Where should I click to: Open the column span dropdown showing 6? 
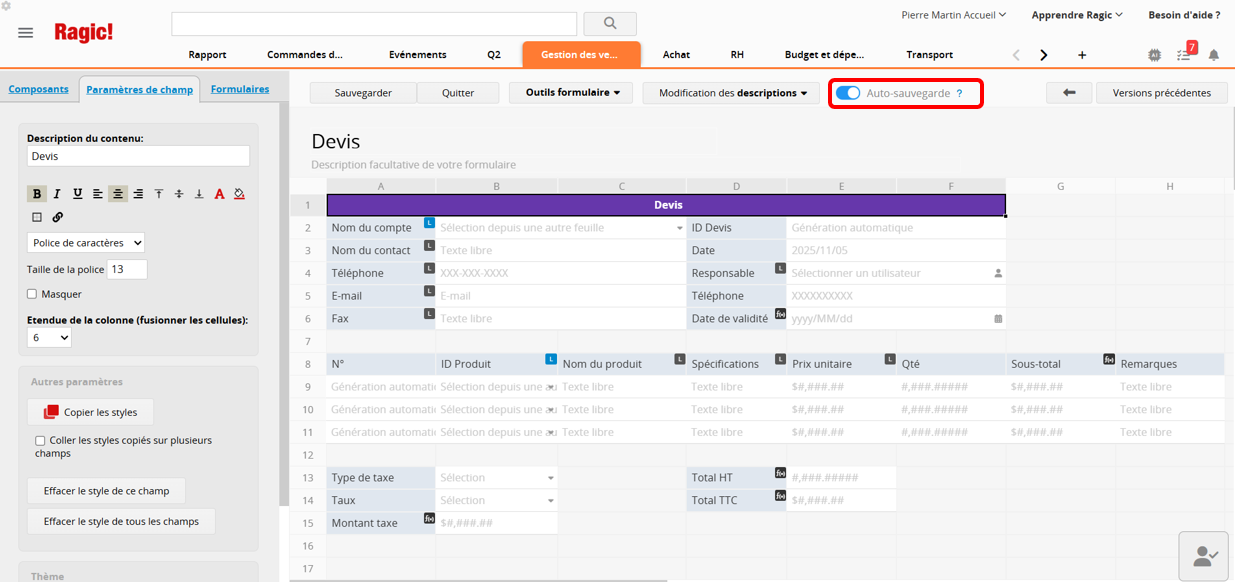[x=49, y=338]
